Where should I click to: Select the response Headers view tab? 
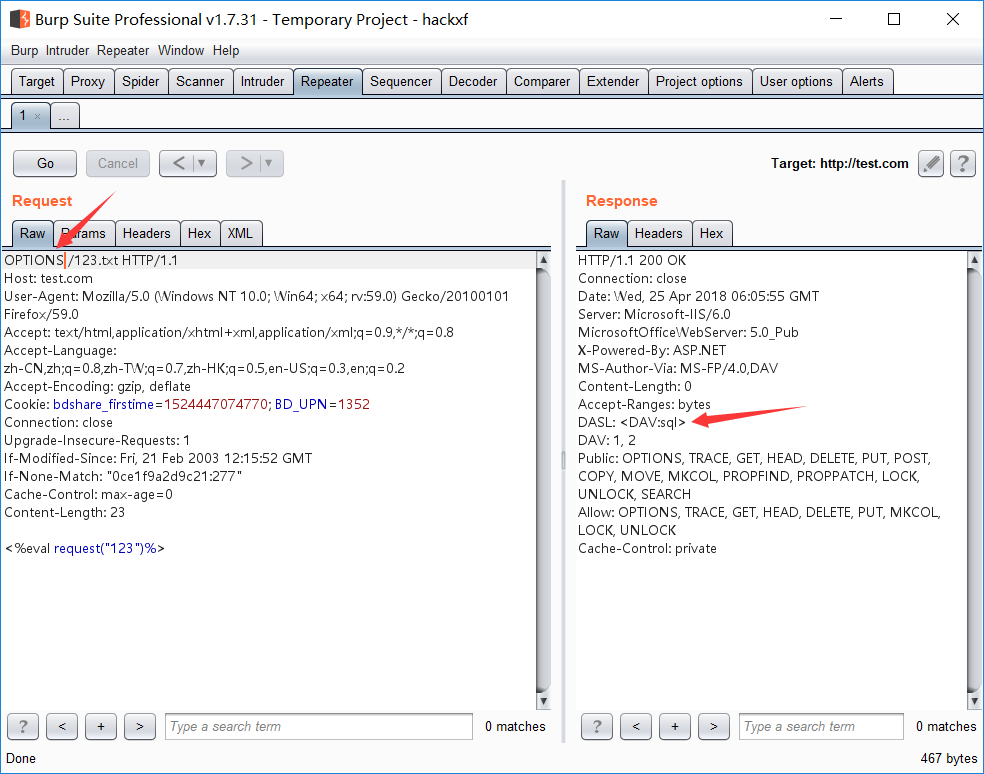(659, 234)
